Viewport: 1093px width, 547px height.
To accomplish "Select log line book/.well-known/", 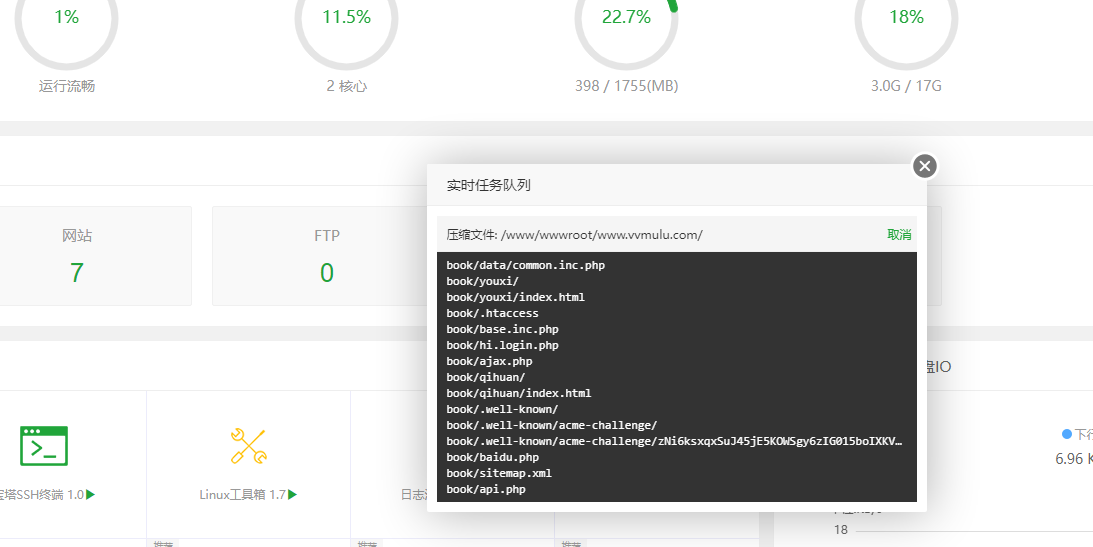I will 503,410.
